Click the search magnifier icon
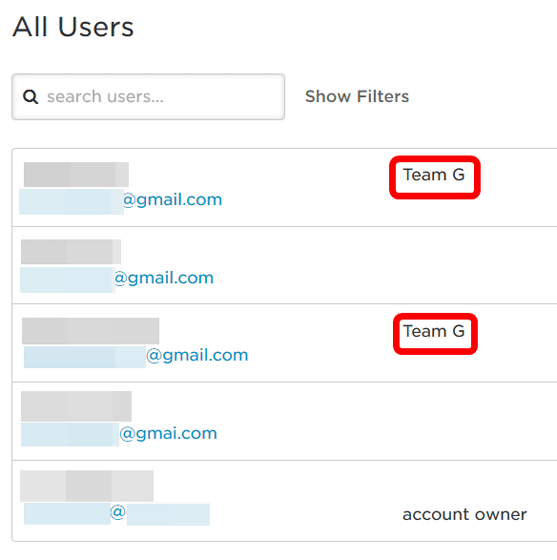 tap(31, 97)
